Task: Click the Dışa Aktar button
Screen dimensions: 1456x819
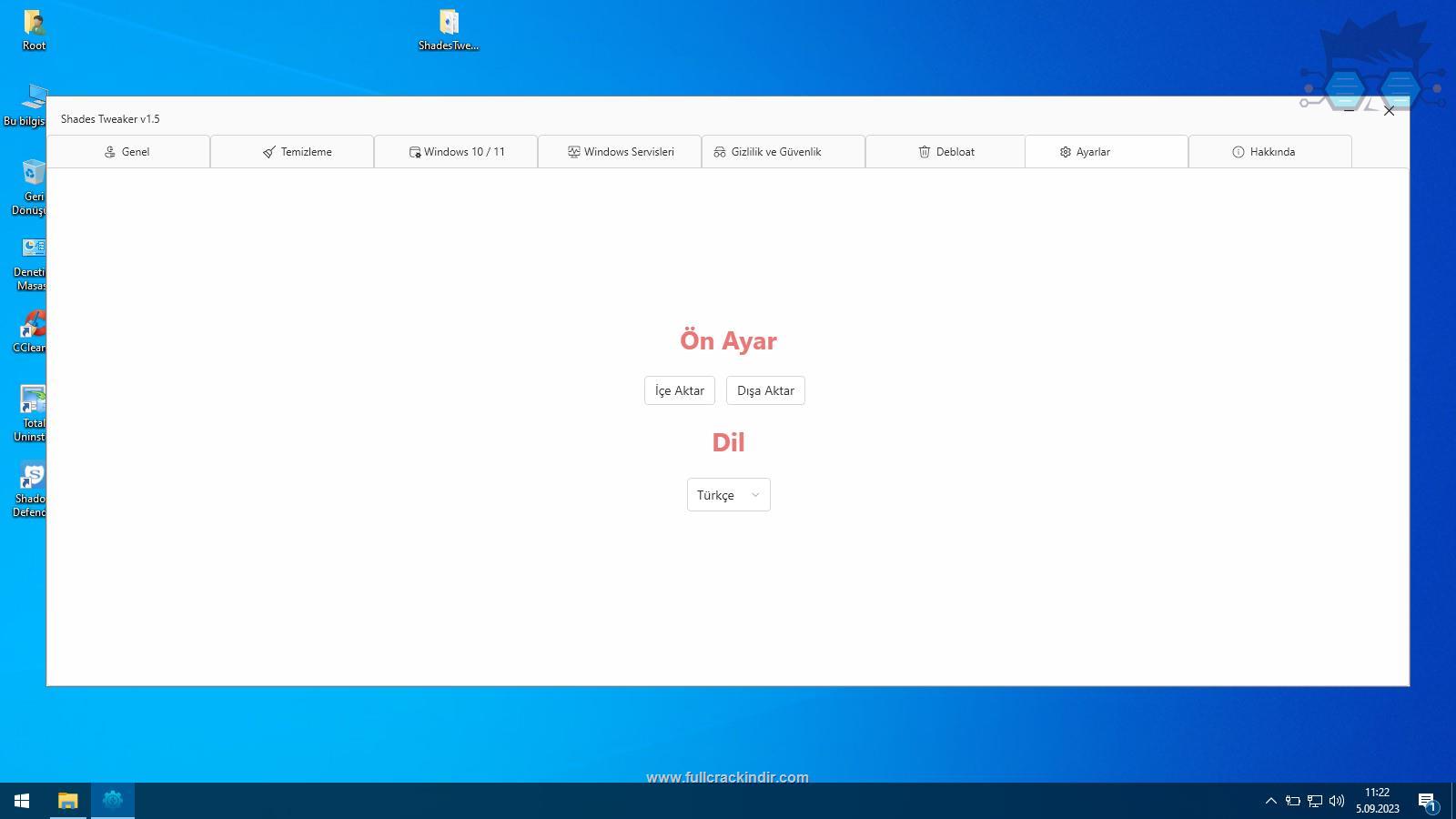Action: (765, 390)
